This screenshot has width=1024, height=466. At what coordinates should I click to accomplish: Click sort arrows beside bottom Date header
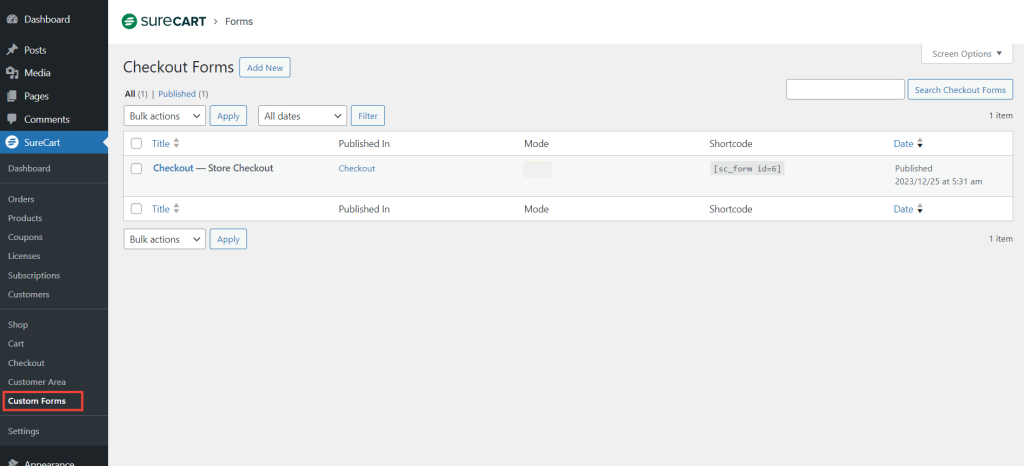[x=920, y=209]
